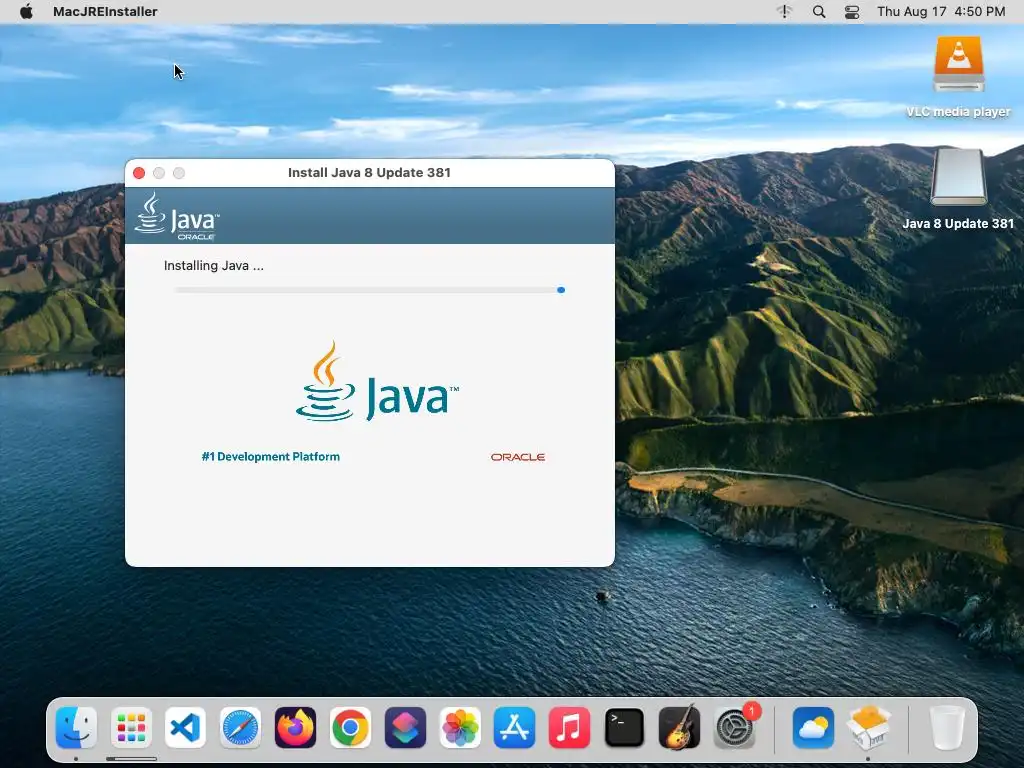Open App Store in dock
This screenshot has height=768, width=1024.
tap(515, 728)
